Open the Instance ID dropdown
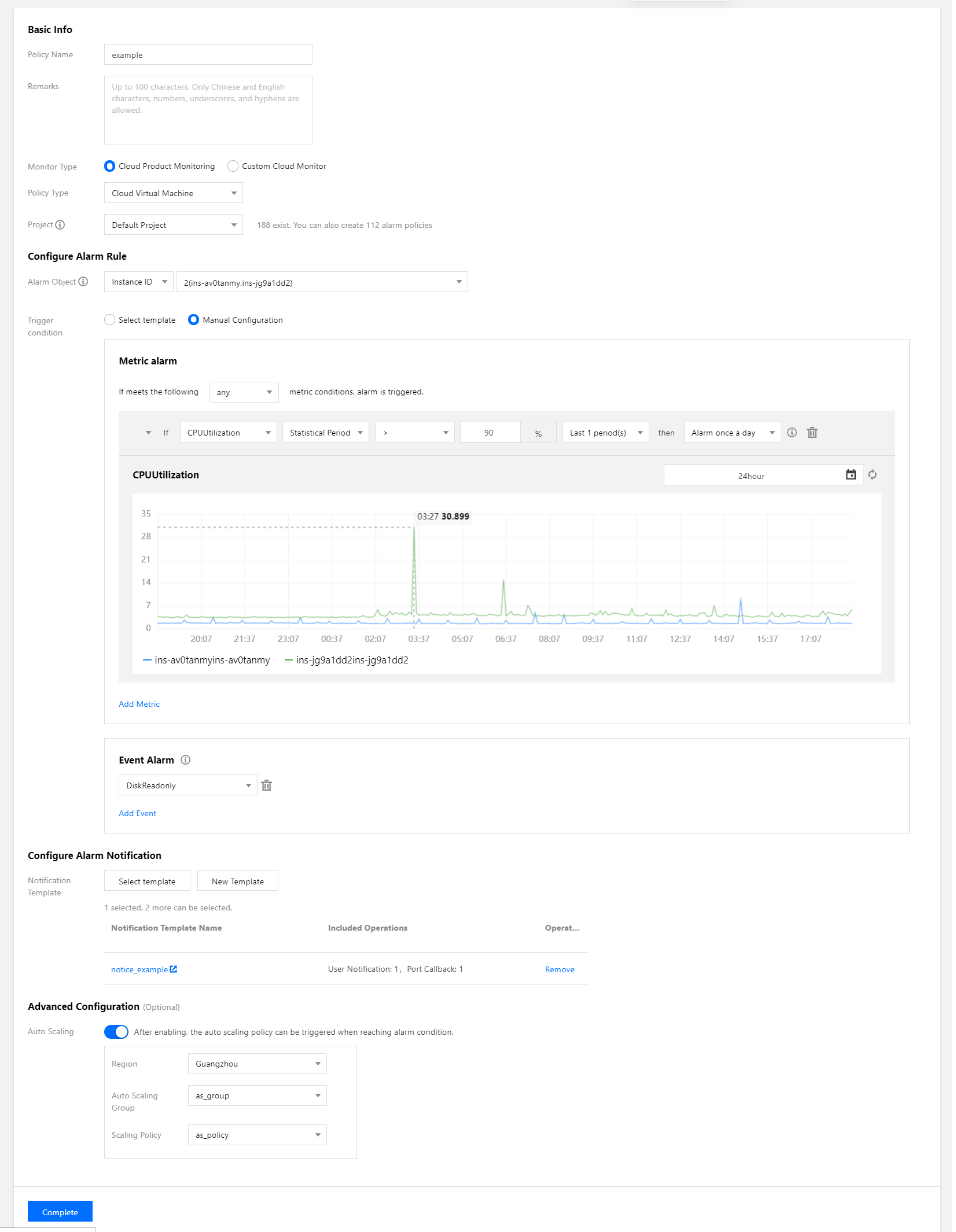Image resolution: width=956 pixels, height=1232 pixels. pyautogui.click(x=139, y=282)
